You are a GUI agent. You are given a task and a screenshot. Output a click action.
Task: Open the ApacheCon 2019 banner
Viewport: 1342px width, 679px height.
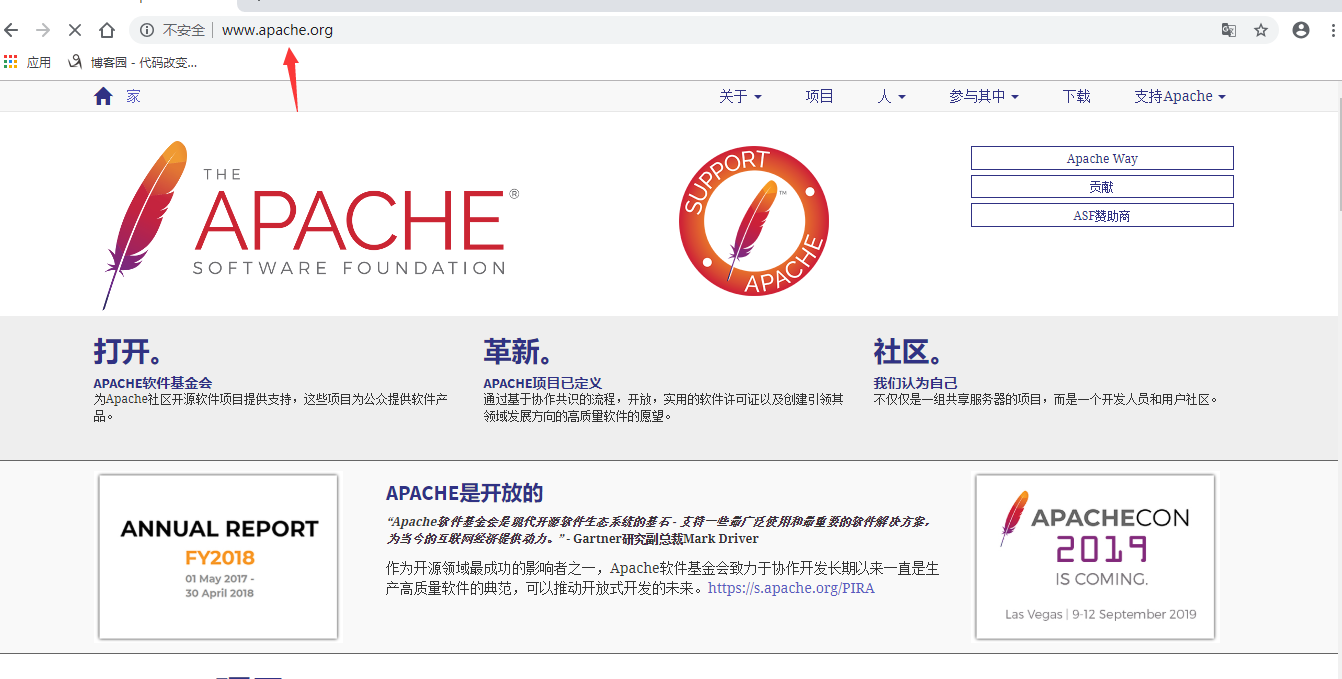pyautogui.click(x=1095, y=556)
